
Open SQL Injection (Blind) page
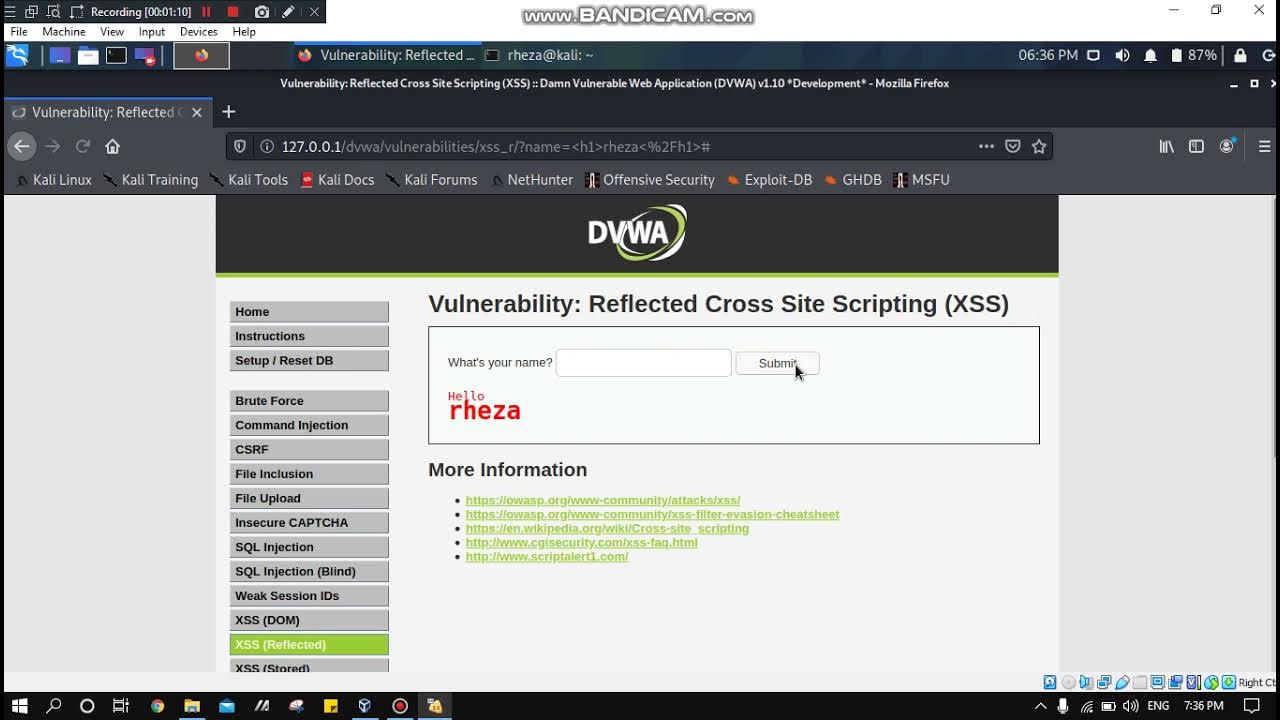click(x=309, y=572)
